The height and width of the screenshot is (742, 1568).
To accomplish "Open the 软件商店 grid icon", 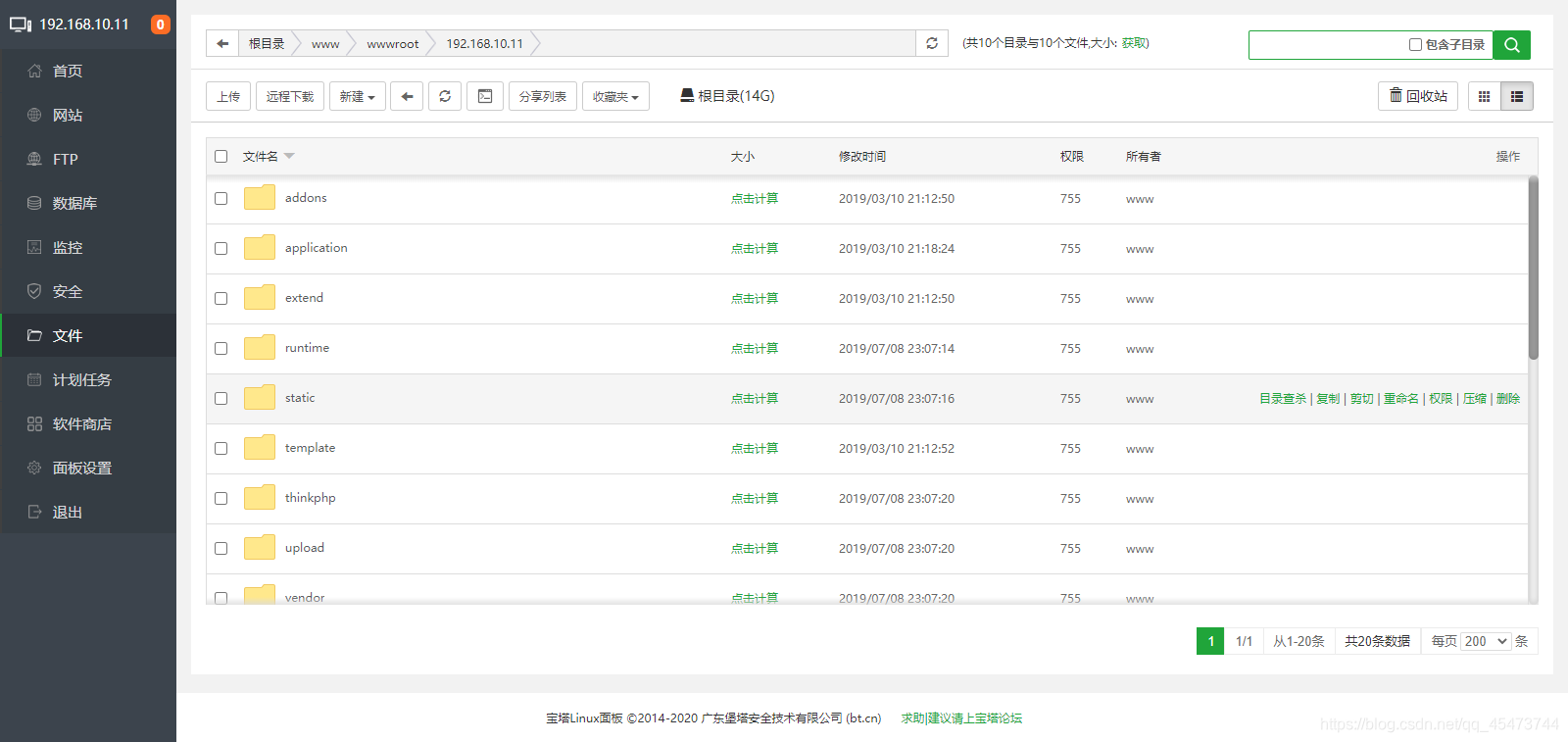I will 34,423.
